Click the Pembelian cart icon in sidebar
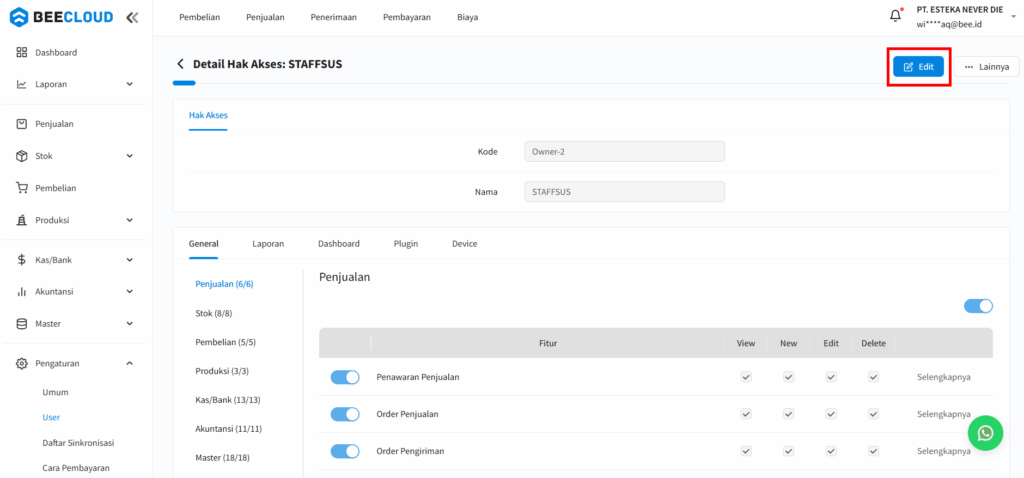The height and width of the screenshot is (478, 1024). [22, 188]
